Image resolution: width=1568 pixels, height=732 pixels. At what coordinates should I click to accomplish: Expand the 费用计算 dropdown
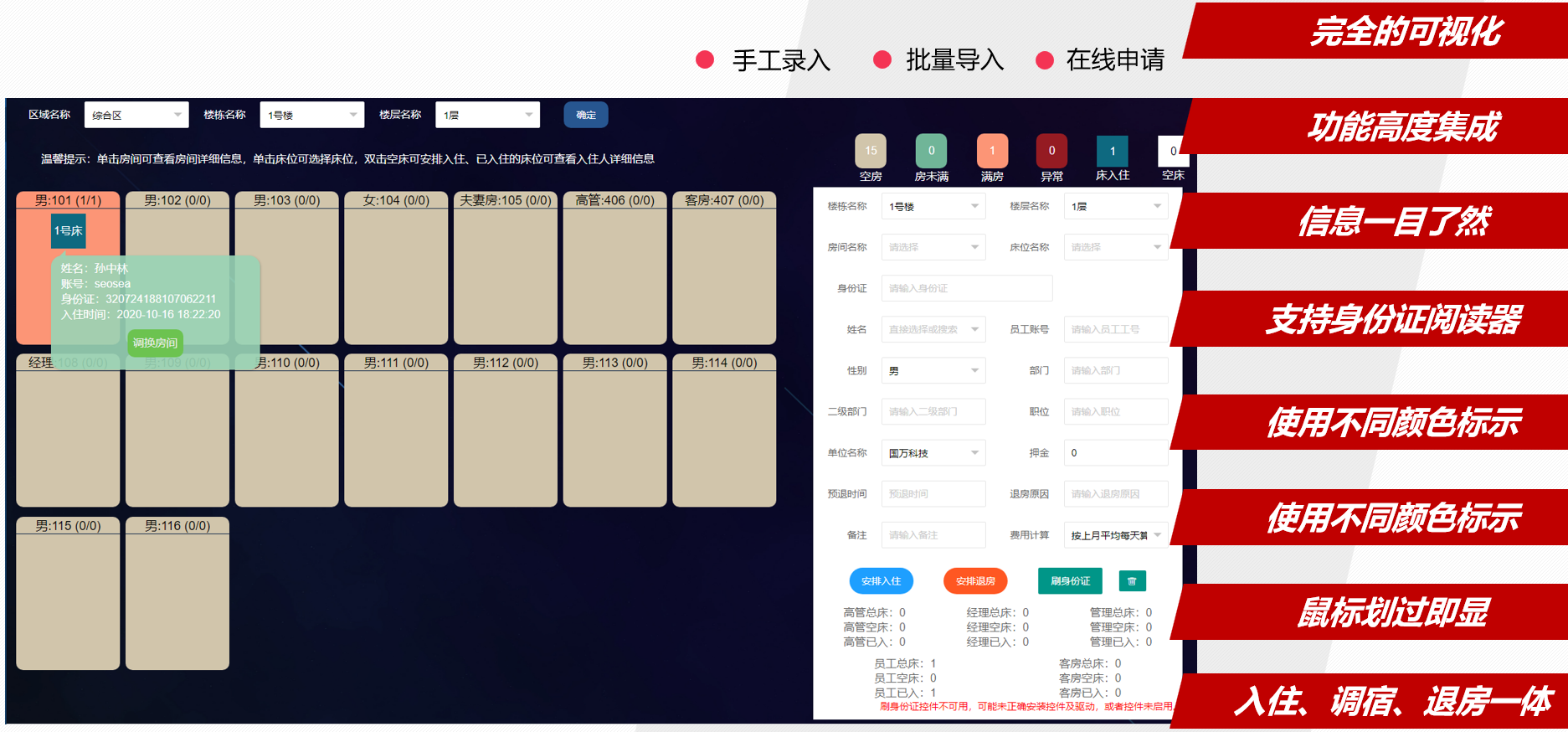[1115, 535]
